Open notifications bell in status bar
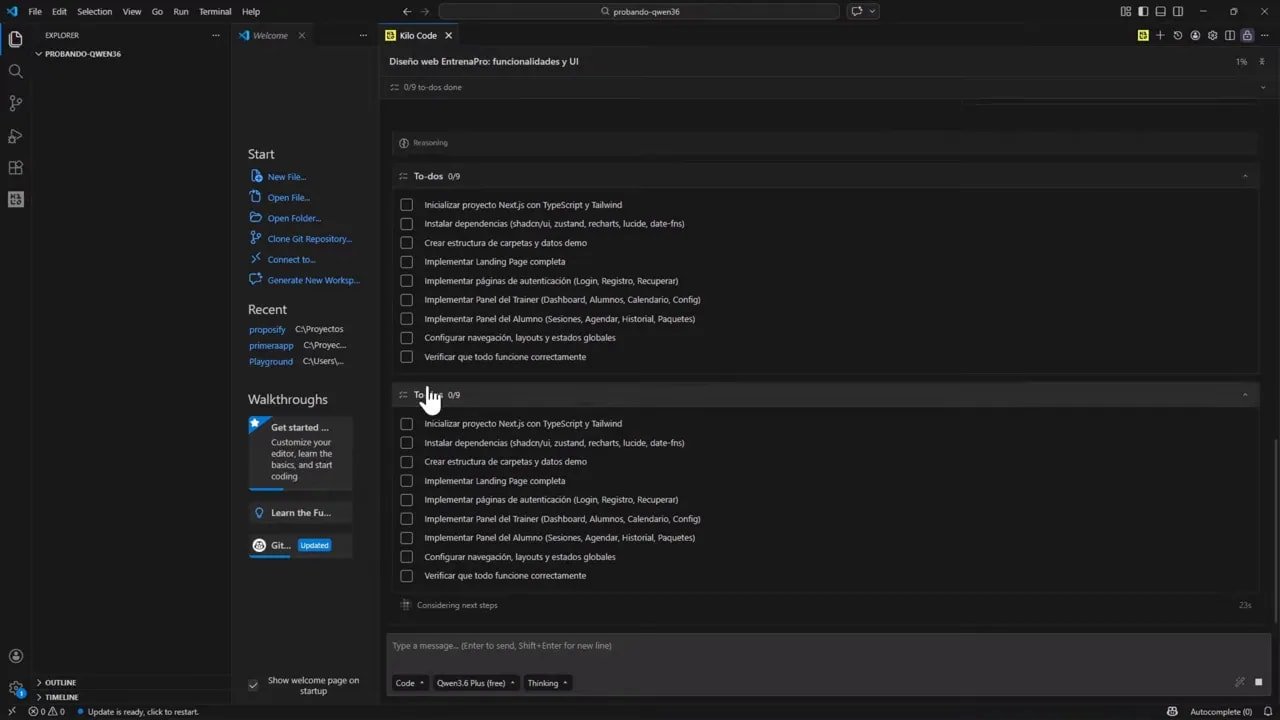Image resolution: width=1280 pixels, height=720 pixels. pos(1268,711)
